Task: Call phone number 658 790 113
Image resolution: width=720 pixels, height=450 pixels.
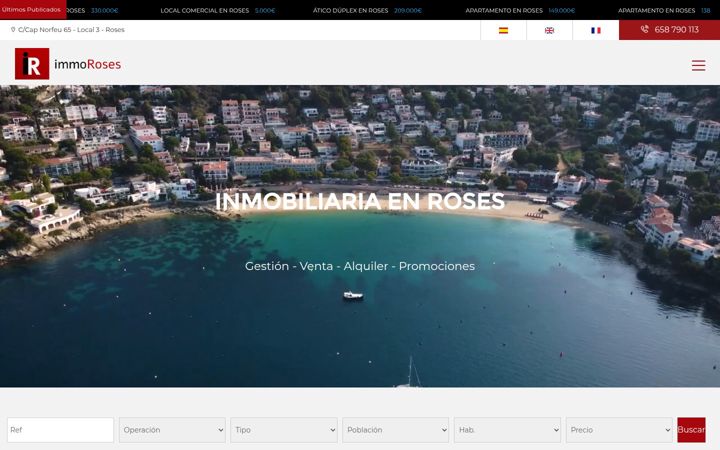Action: tap(669, 29)
